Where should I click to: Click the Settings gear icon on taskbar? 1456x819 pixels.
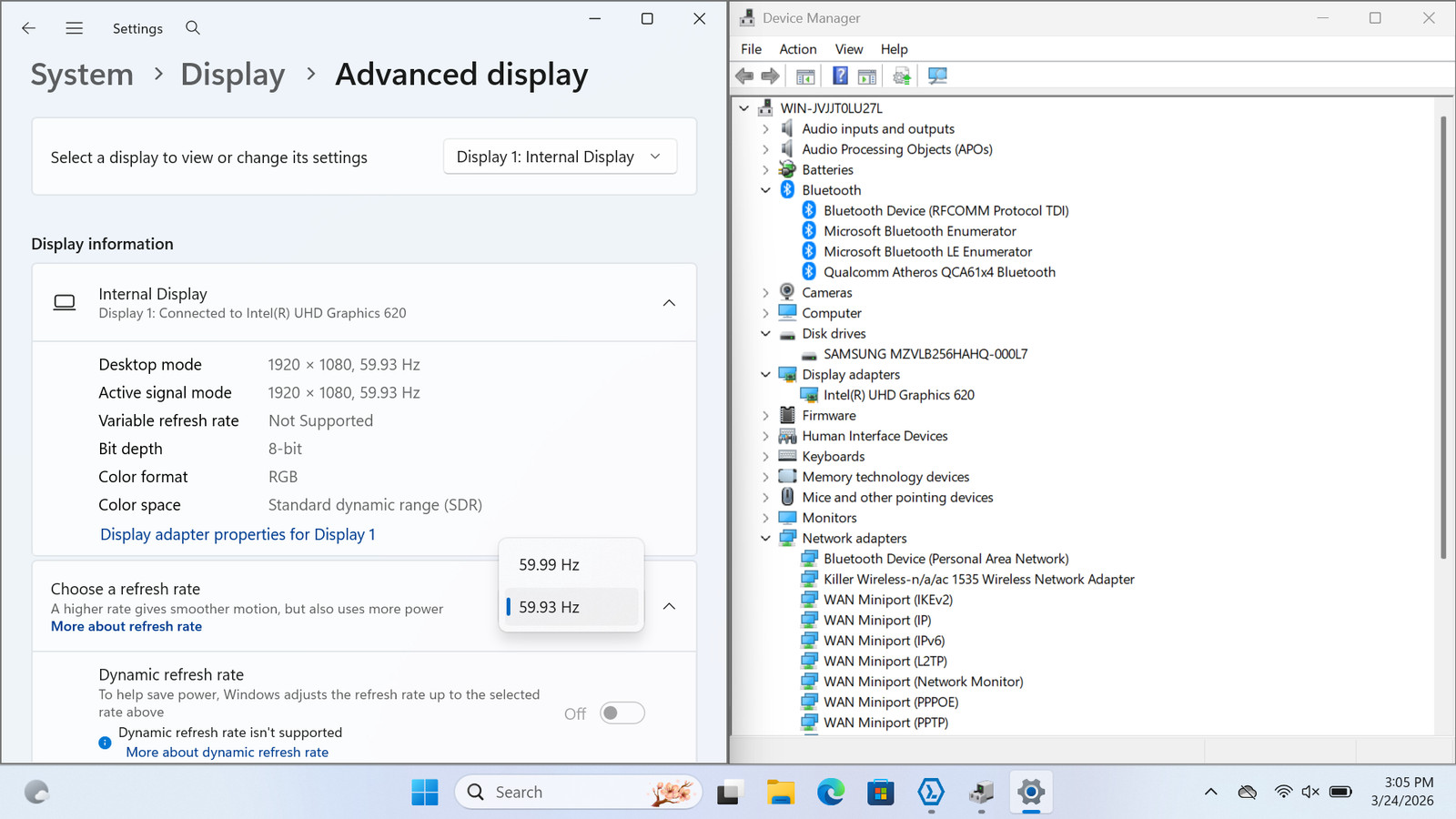click(x=1031, y=793)
